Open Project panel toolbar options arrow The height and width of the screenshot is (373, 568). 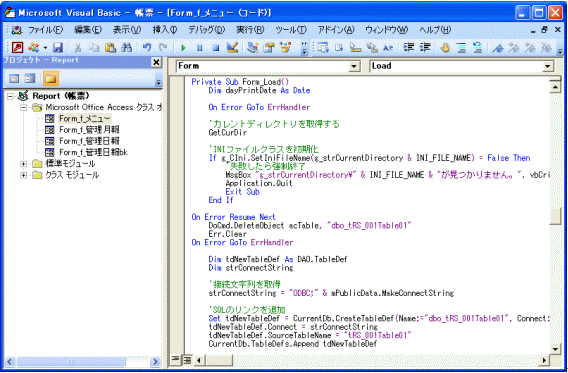tap(159, 80)
